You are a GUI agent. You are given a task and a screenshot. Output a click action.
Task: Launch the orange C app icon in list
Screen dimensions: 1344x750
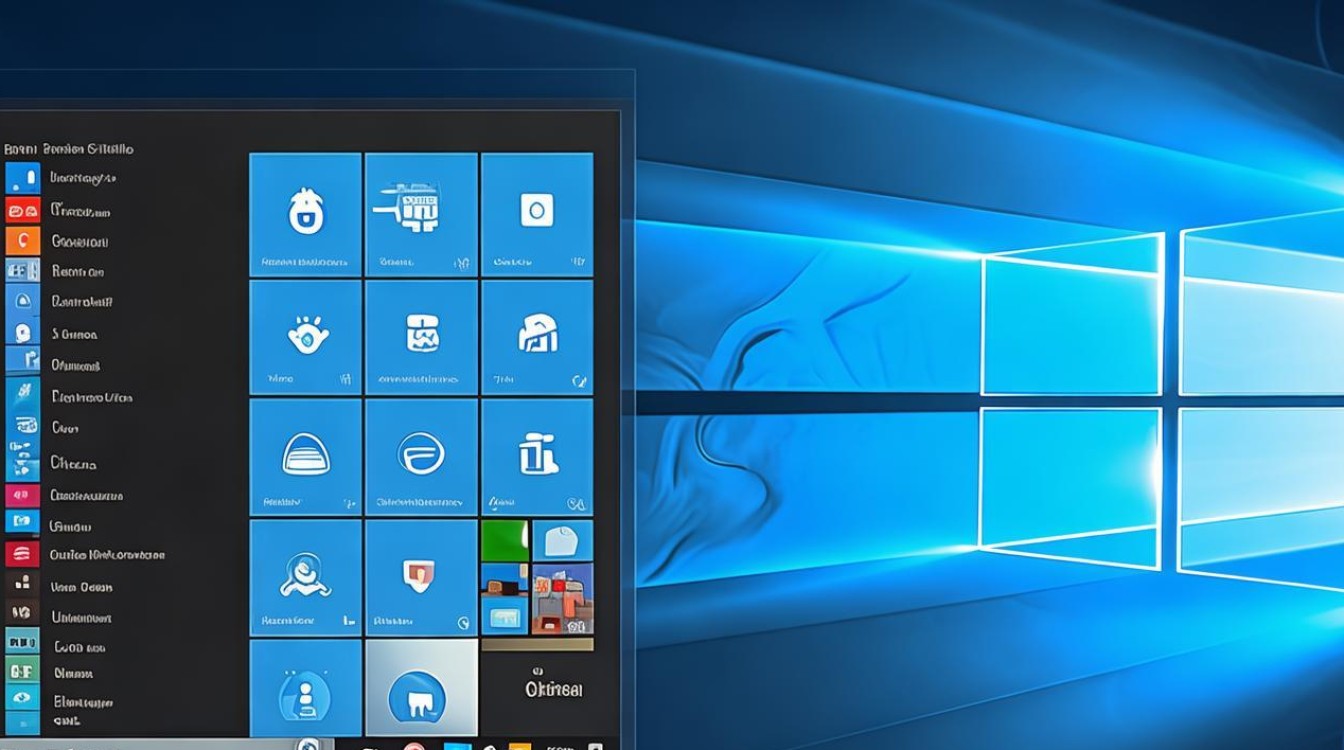23,241
